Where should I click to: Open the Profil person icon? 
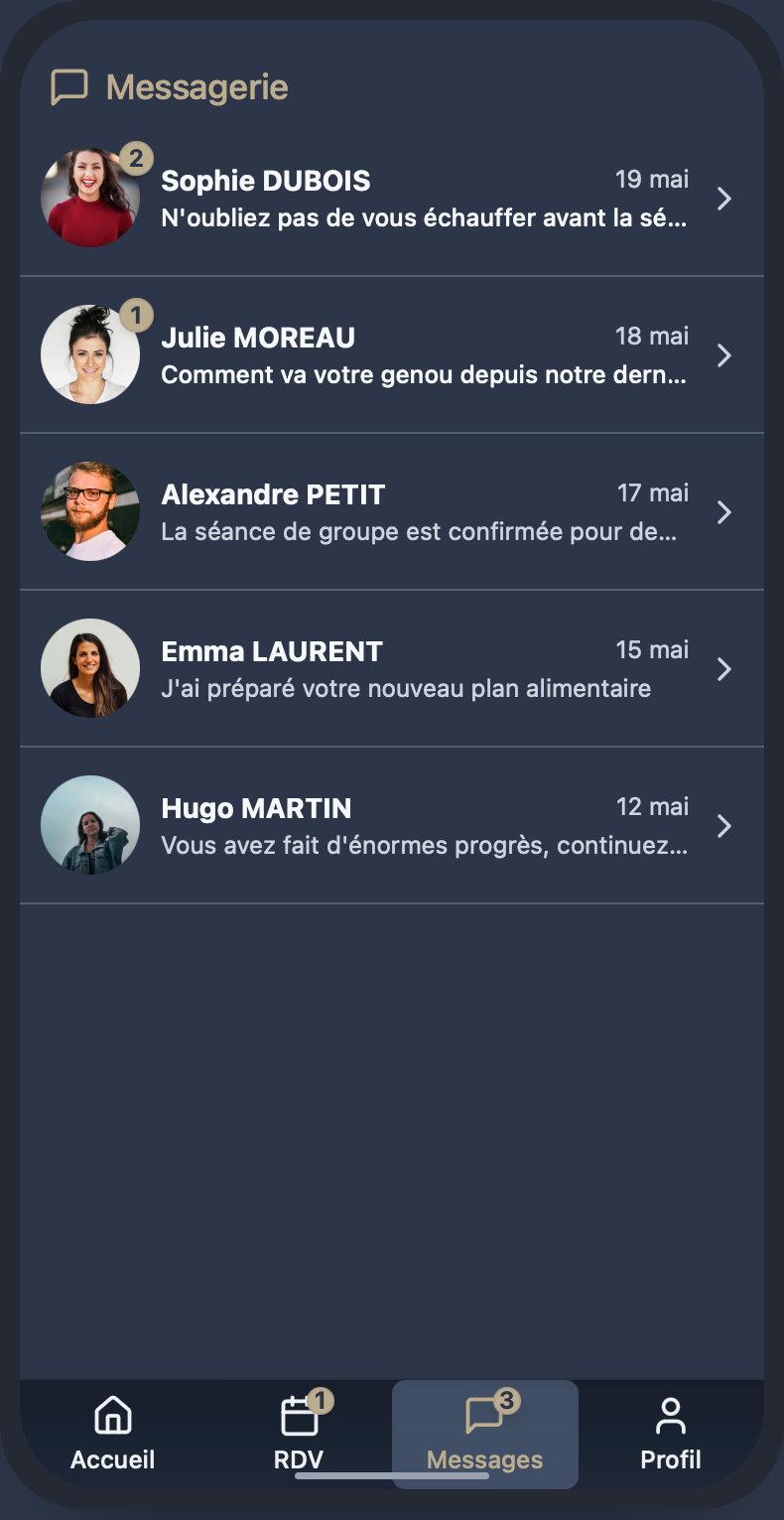[x=671, y=1415]
